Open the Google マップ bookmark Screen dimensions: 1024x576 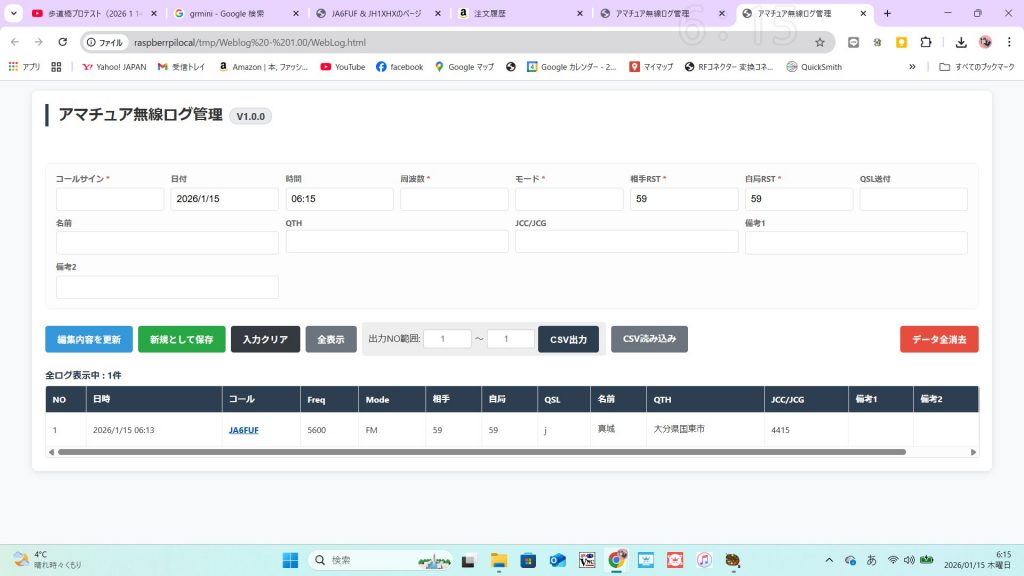click(x=464, y=67)
